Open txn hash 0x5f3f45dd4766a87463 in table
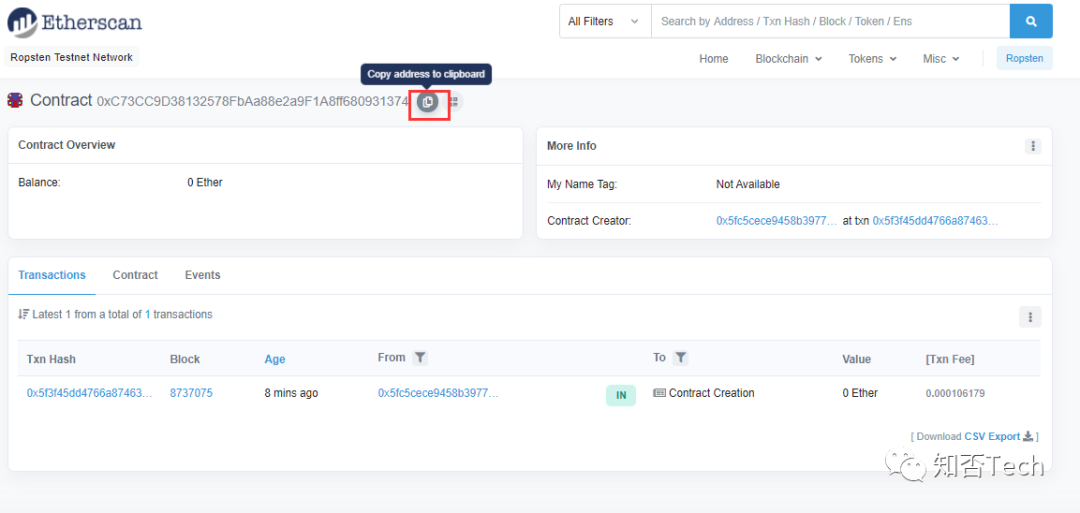 pyautogui.click(x=90, y=393)
